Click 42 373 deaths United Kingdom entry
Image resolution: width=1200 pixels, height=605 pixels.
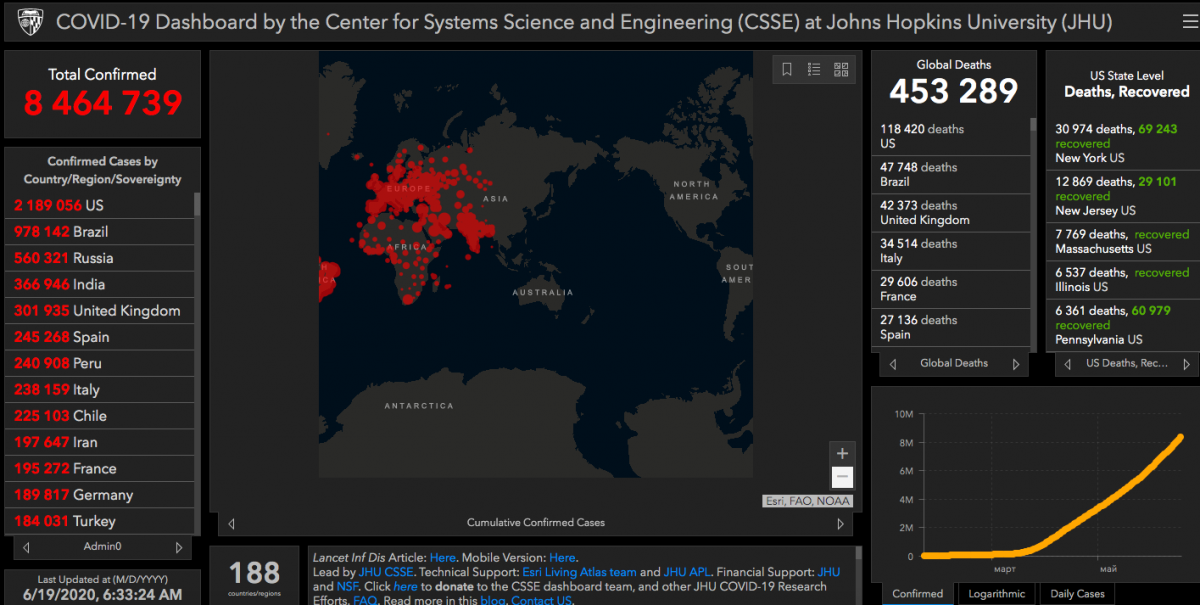[x=953, y=212]
